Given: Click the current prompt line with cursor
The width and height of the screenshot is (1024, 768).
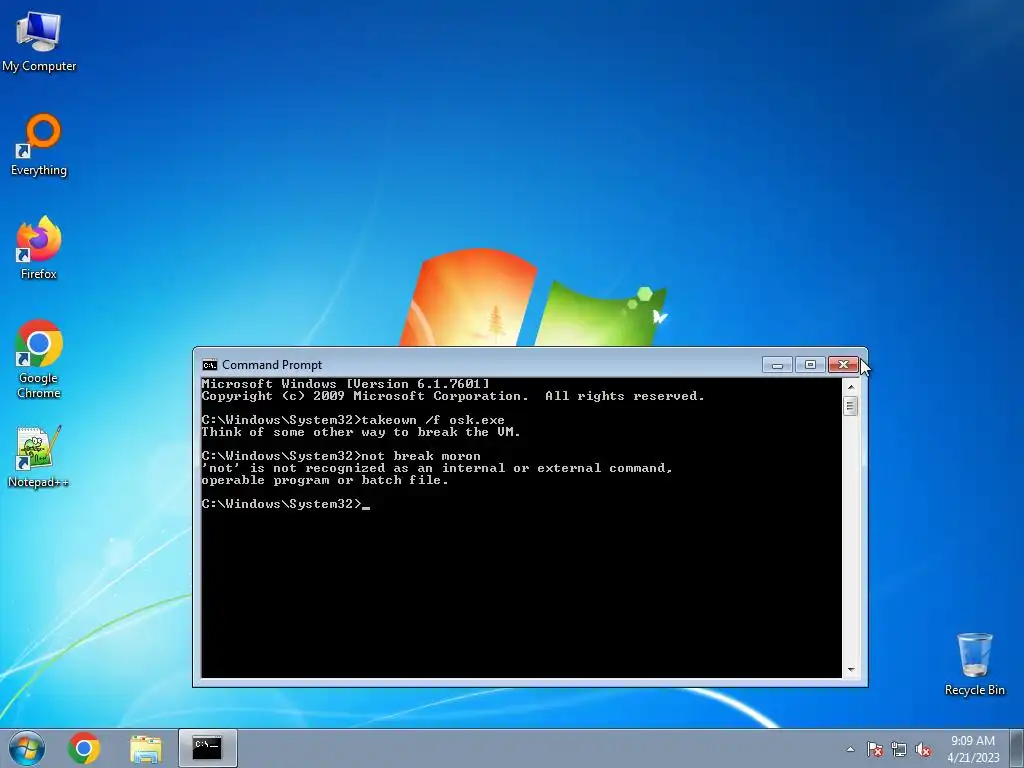Looking at the screenshot, I should (x=286, y=504).
